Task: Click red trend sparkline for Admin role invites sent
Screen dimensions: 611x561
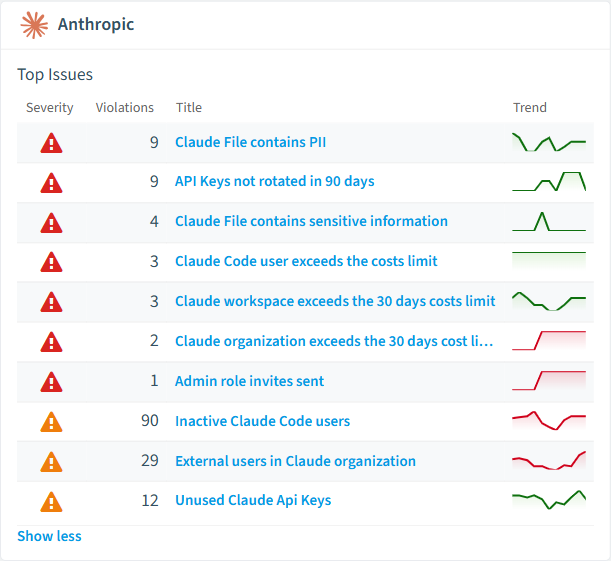Action: (x=549, y=381)
